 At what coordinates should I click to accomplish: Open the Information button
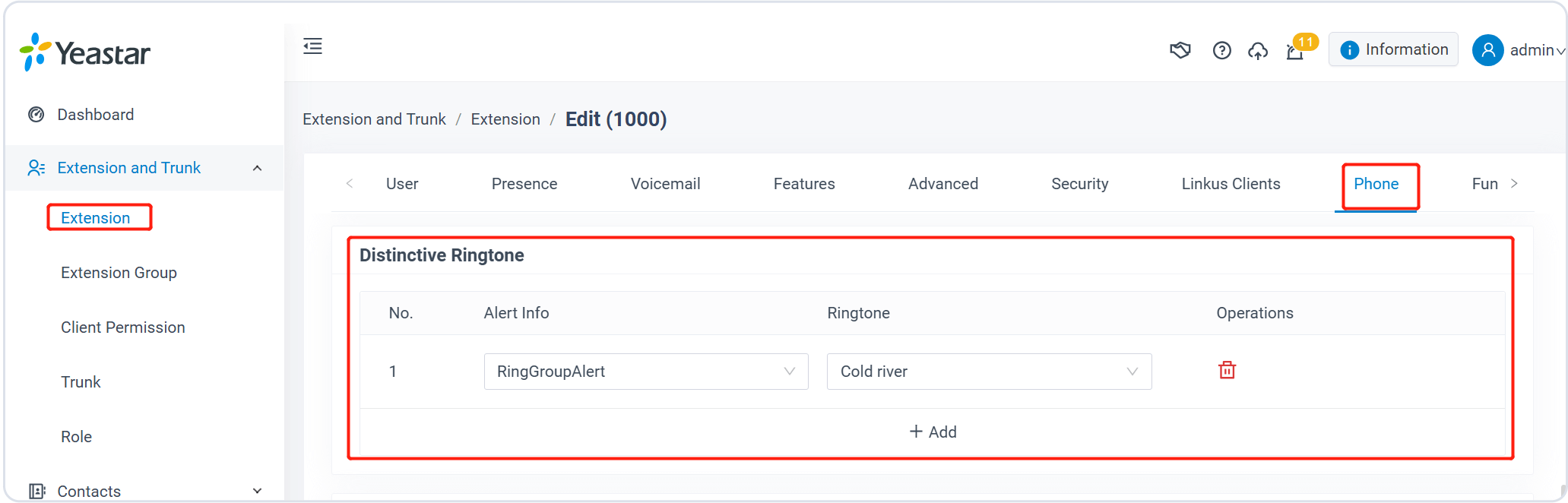1393,49
